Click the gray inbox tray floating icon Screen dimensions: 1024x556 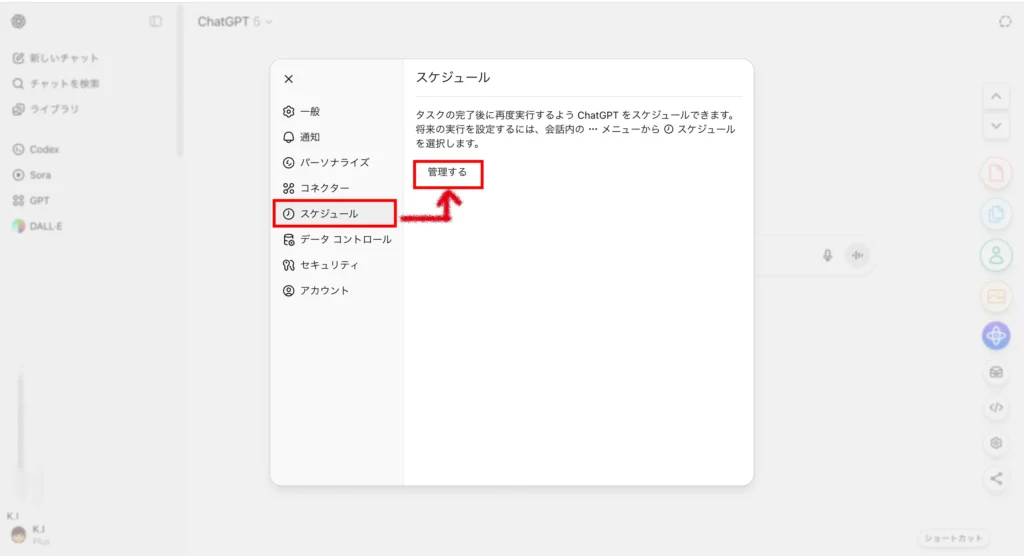coord(996,372)
